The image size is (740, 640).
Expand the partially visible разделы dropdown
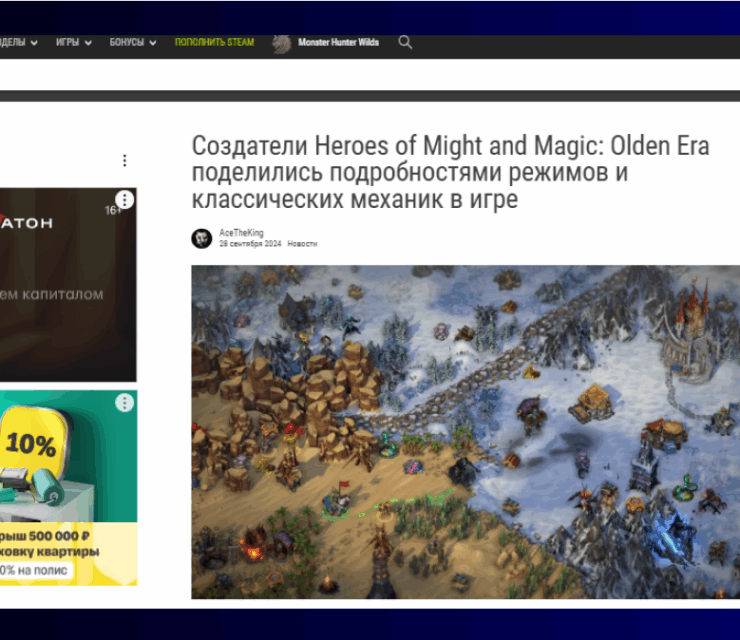tap(19, 42)
